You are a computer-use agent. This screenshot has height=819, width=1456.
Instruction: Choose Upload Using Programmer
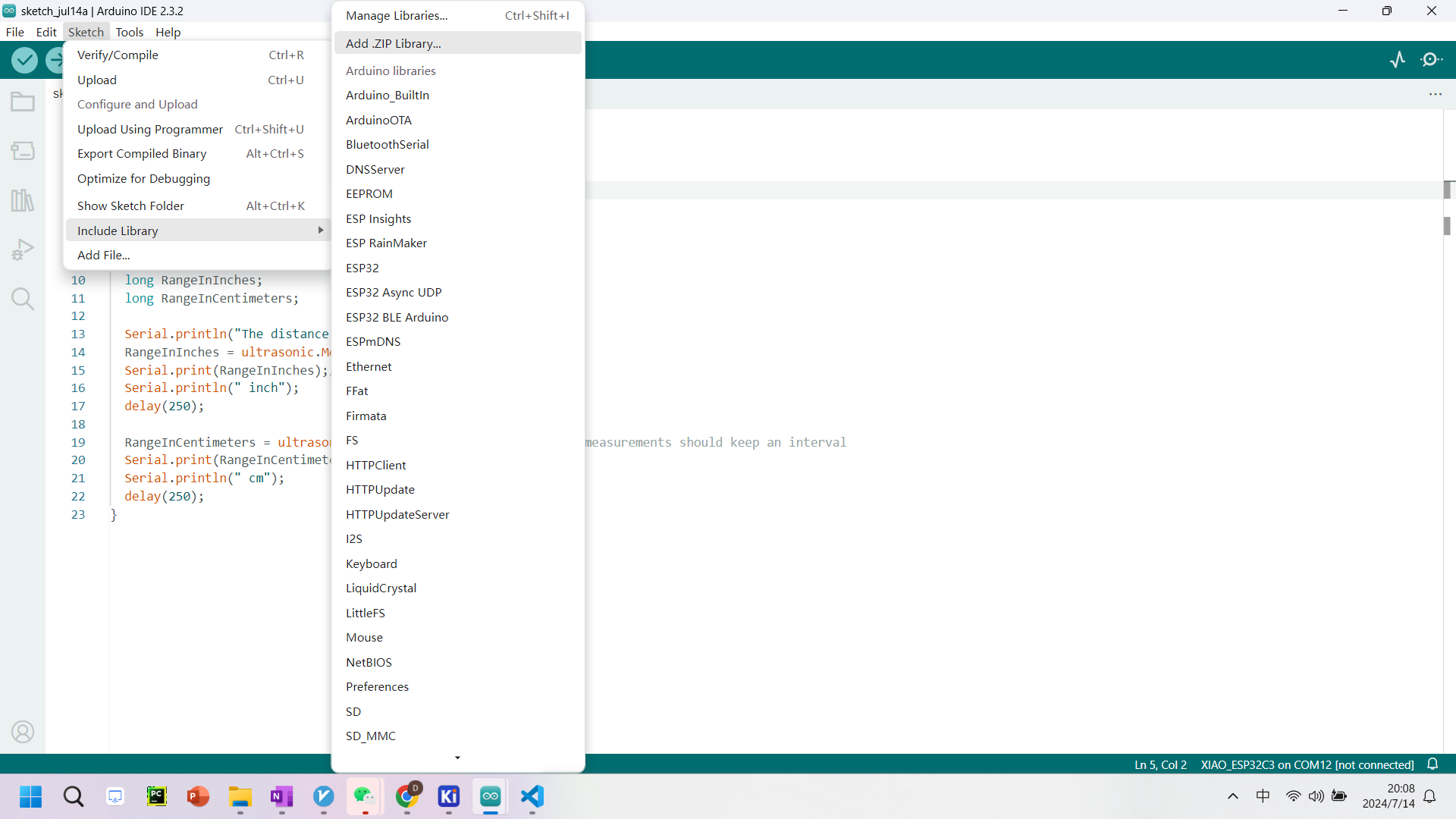point(197,129)
